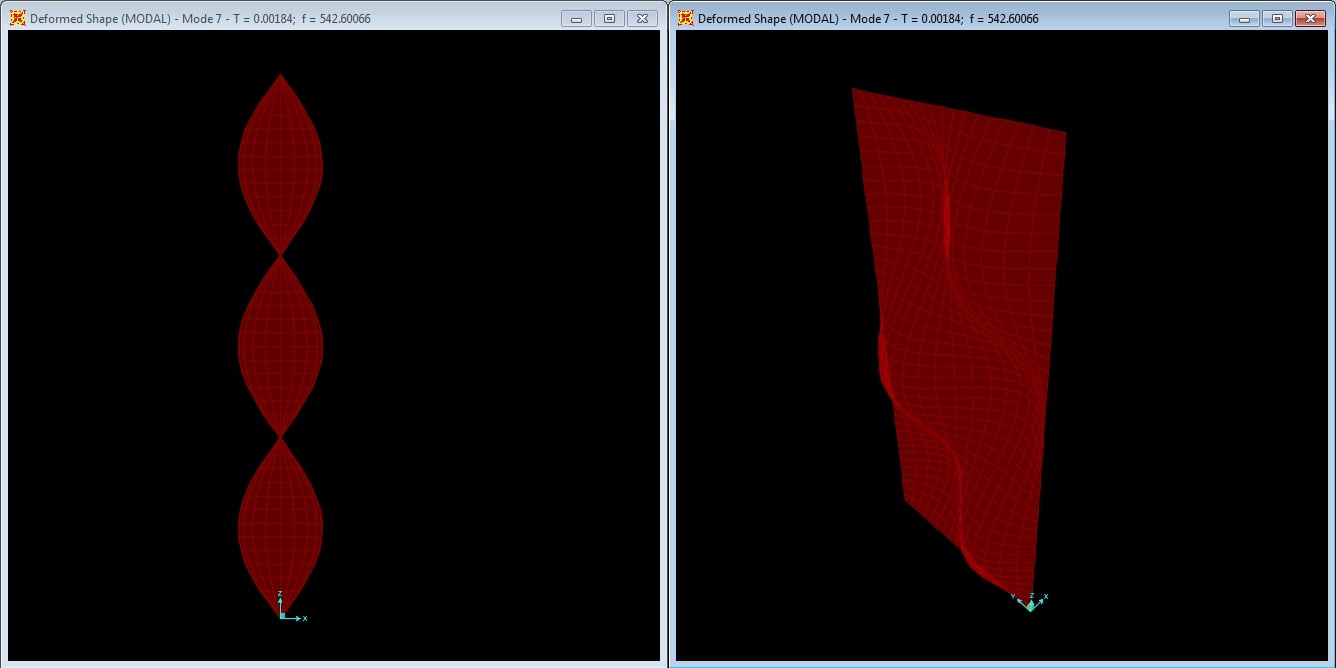
Task: Close the left Deformed Shape window
Action: pos(642,18)
